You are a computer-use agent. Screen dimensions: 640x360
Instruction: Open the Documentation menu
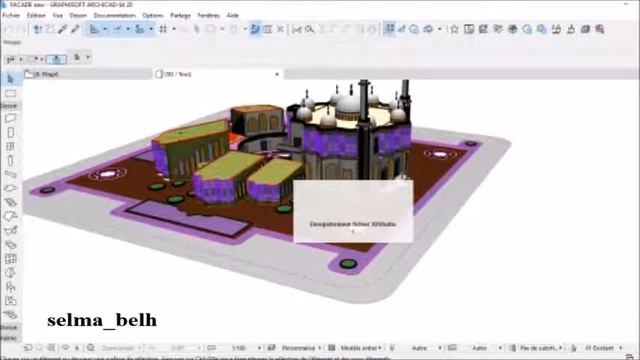115,16
